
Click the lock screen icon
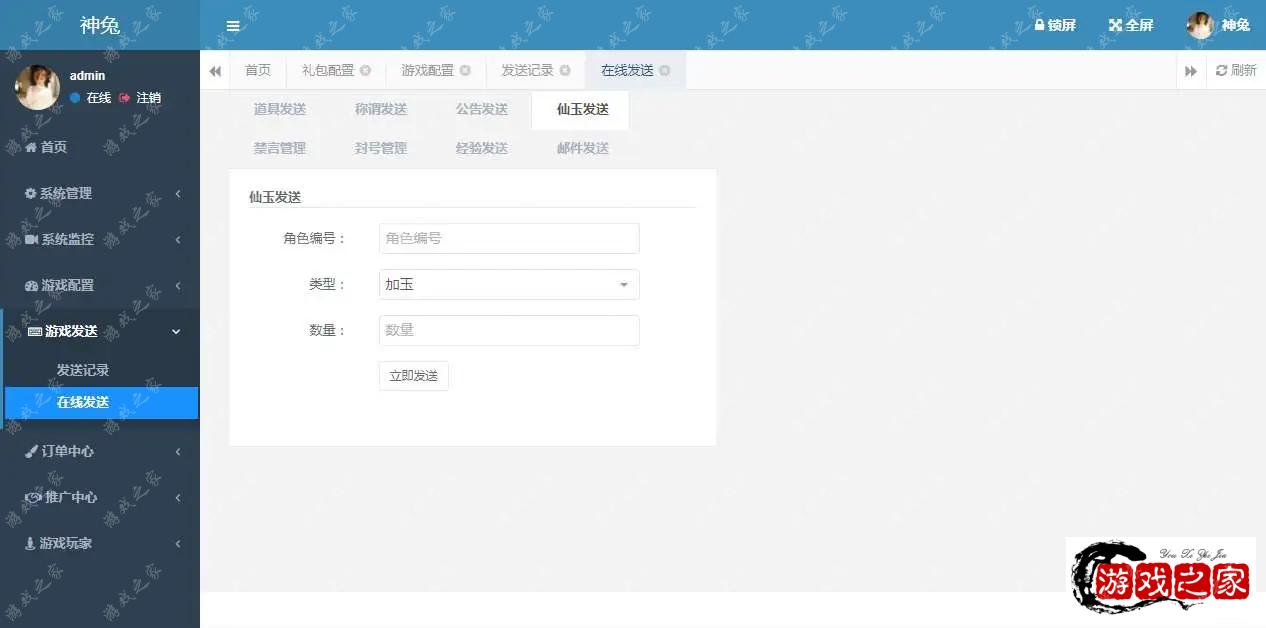pyautogui.click(x=1040, y=25)
